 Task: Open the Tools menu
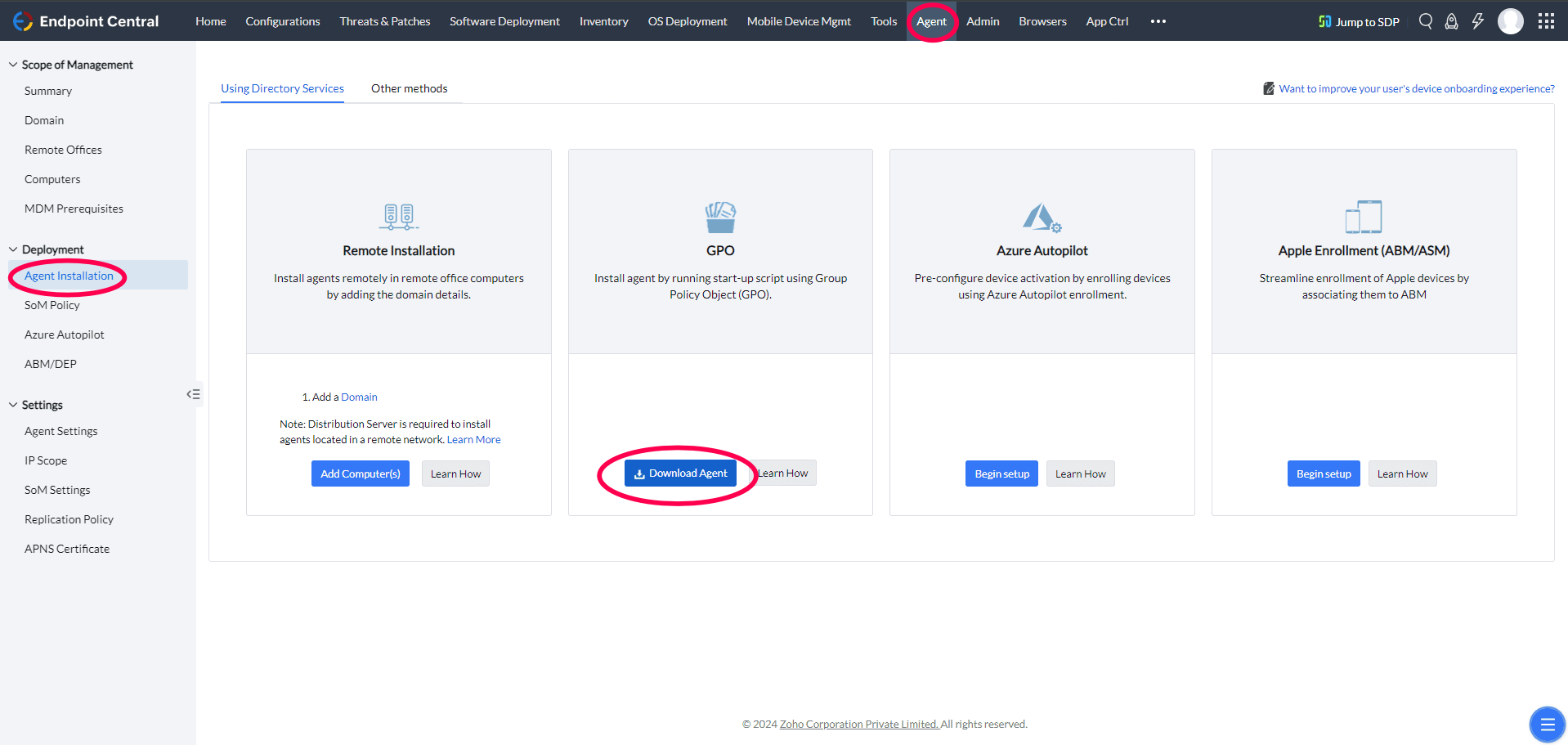(x=884, y=21)
